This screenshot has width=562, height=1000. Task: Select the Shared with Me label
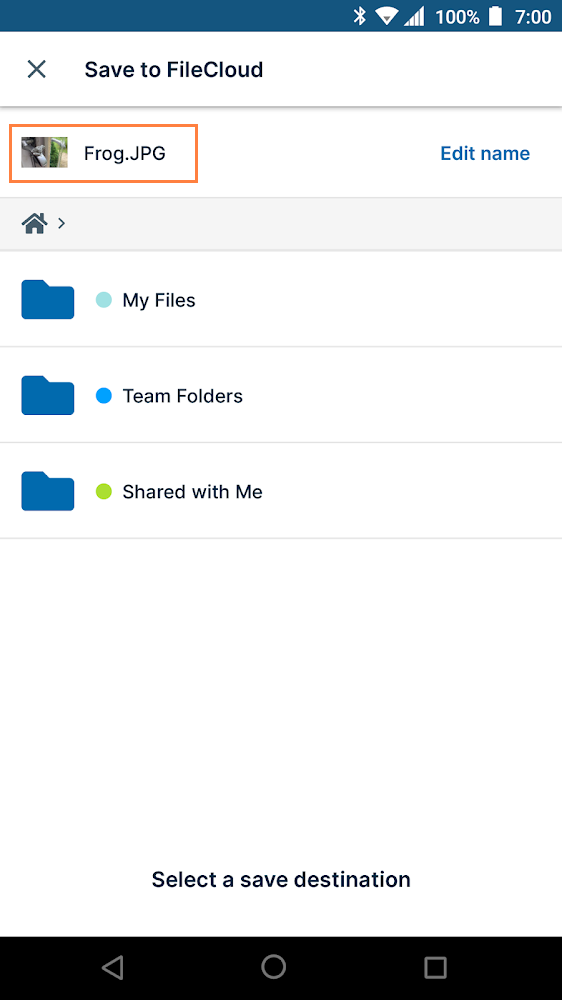pos(192,492)
